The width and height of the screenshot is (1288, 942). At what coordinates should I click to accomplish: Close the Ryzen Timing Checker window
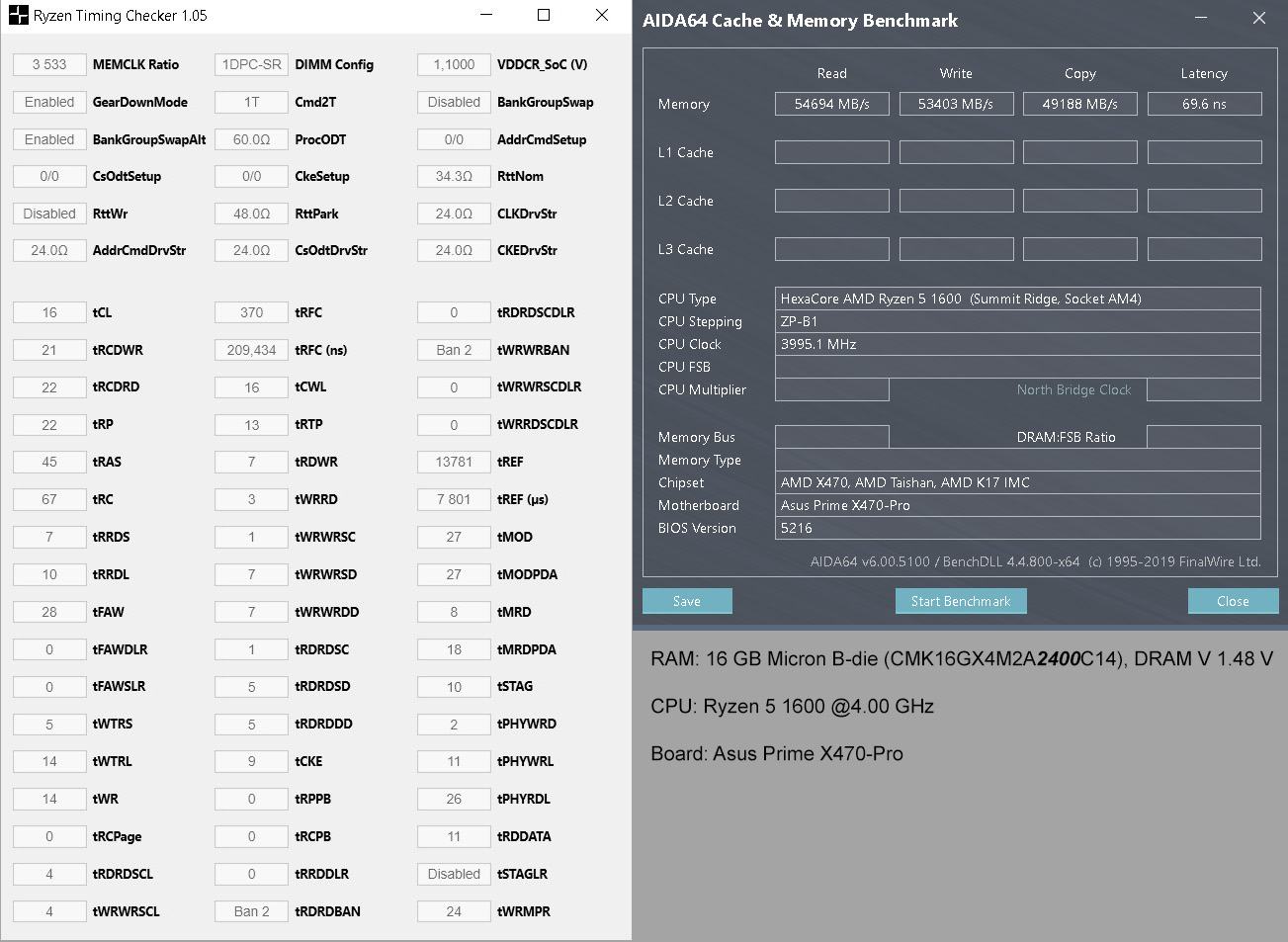pyautogui.click(x=601, y=15)
